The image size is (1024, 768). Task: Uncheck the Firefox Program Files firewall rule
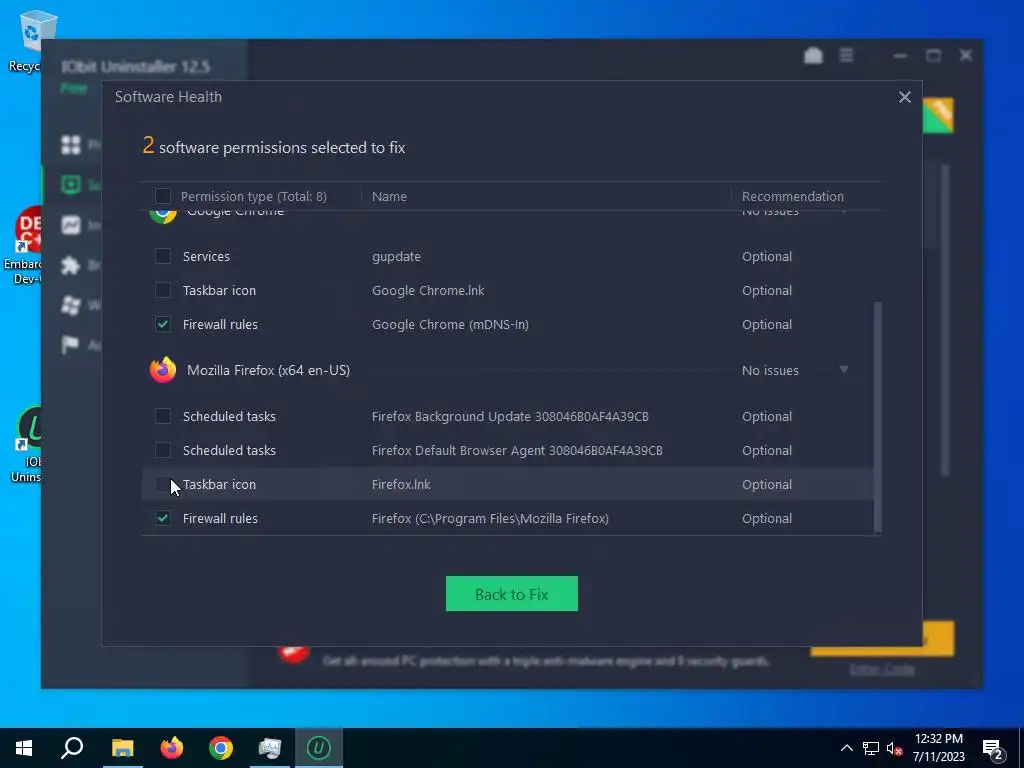tap(163, 518)
